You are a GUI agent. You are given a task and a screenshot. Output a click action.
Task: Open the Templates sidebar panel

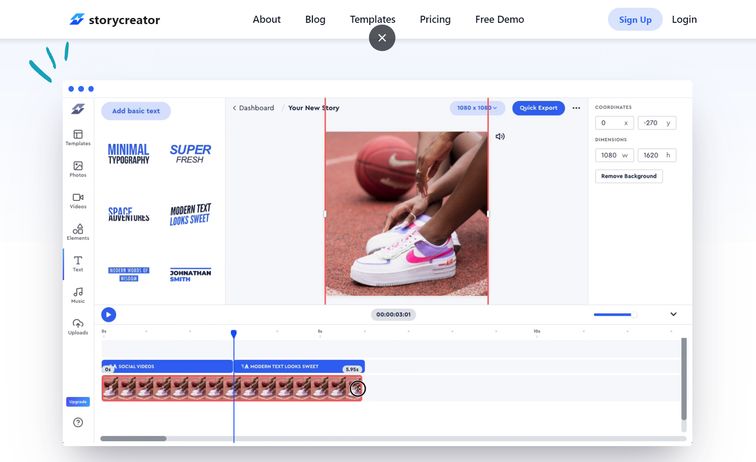pyautogui.click(x=78, y=137)
